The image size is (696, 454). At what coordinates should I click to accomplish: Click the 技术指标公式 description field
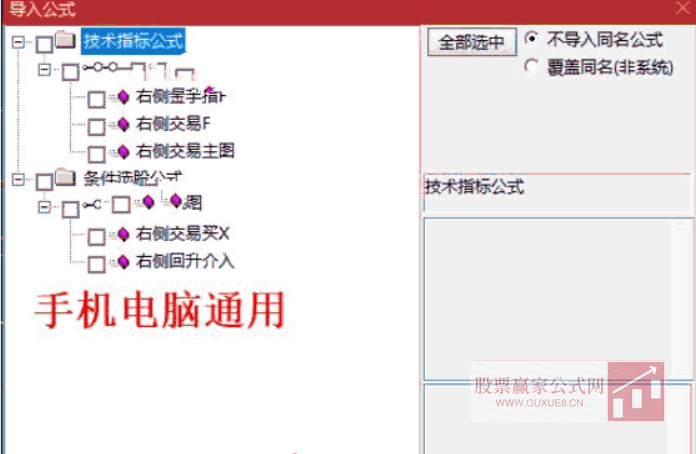[x=558, y=192]
